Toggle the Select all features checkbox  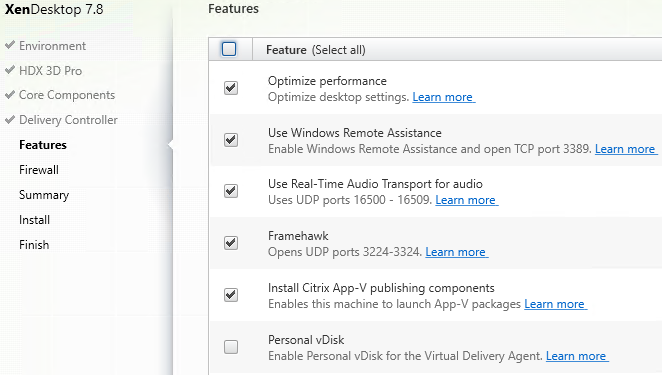point(229,49)
